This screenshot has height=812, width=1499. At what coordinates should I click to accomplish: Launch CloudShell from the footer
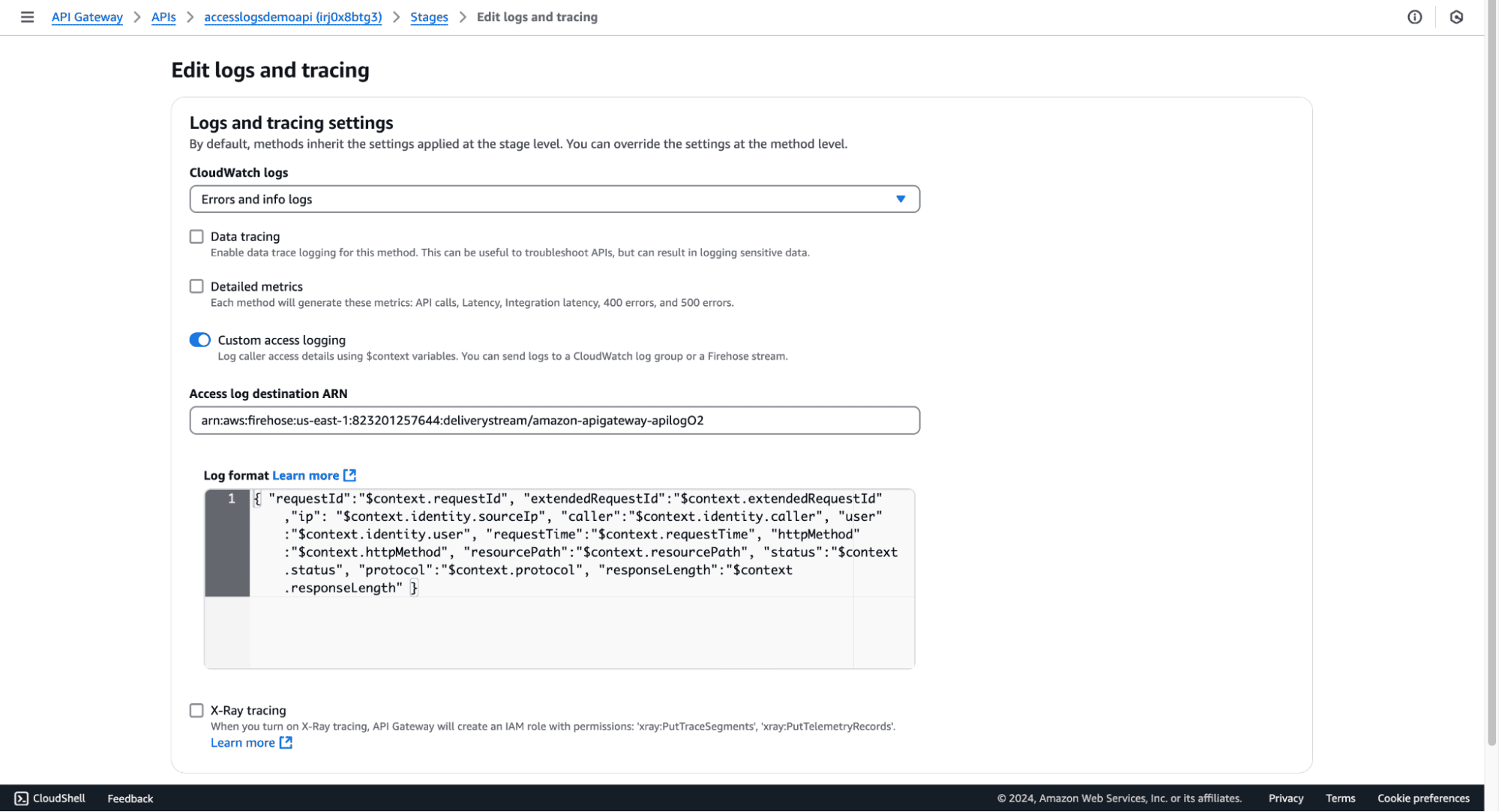(49, 798)
